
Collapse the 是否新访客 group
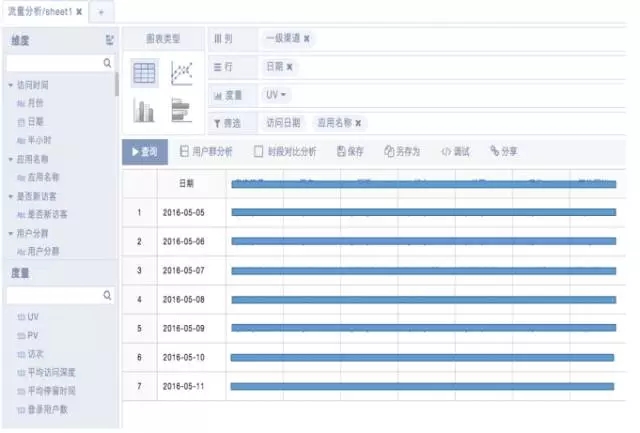point(10,196)
